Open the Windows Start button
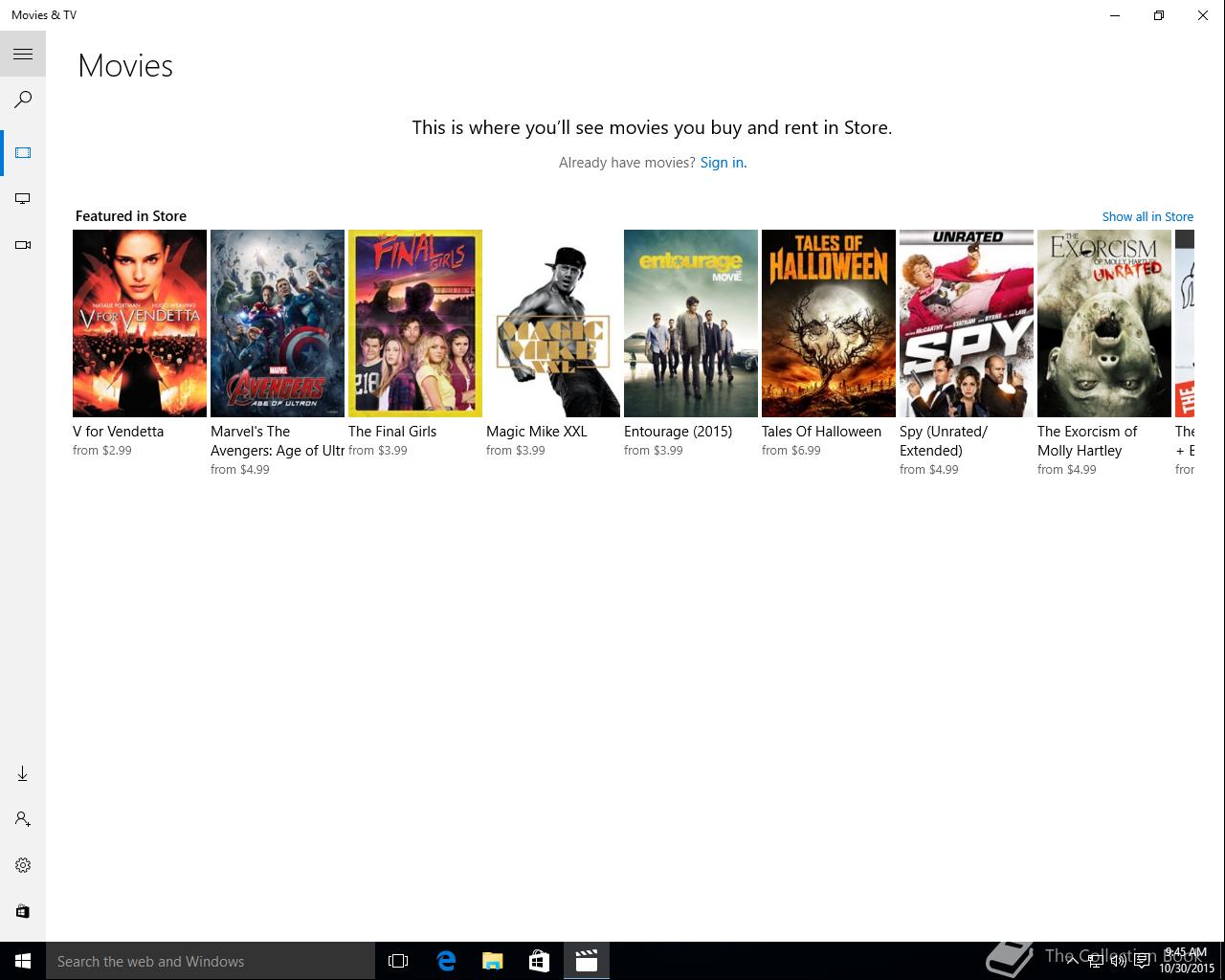The height and width of the screenshot is (980, 1225). (x=23, y=961)
